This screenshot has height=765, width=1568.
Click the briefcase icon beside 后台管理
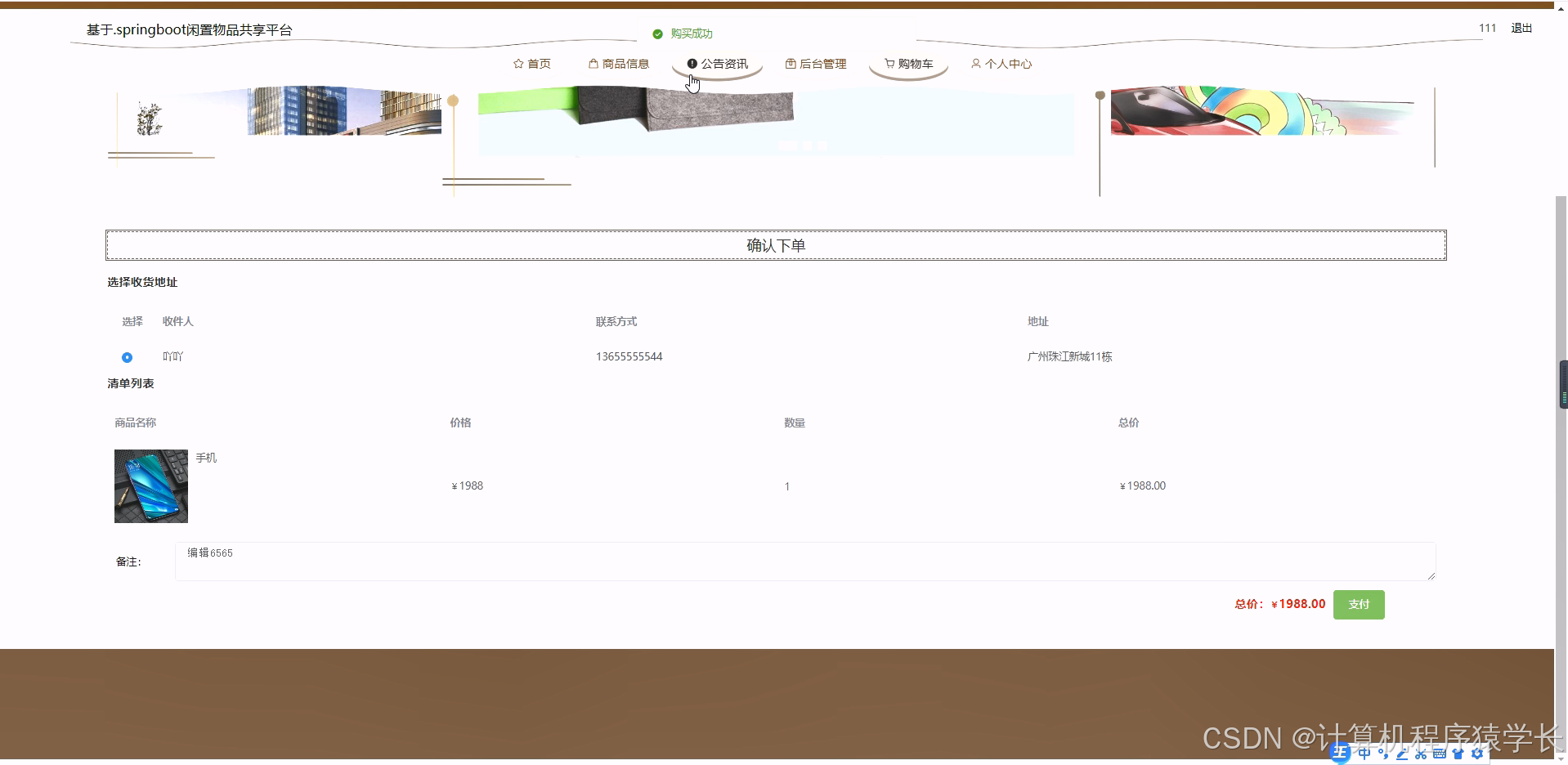[x=790, y=63]
